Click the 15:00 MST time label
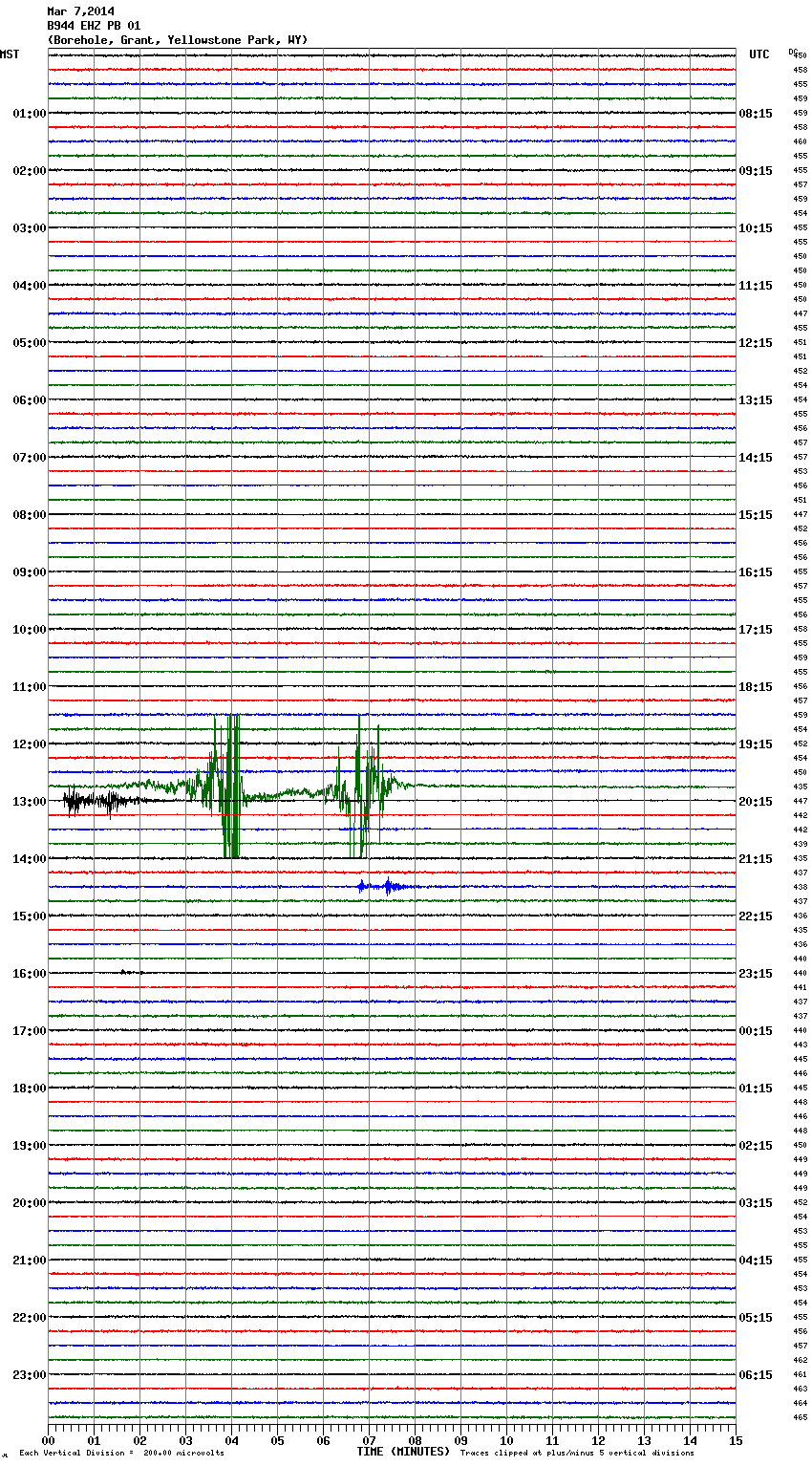812x1466 pixels. coord(29,916)
